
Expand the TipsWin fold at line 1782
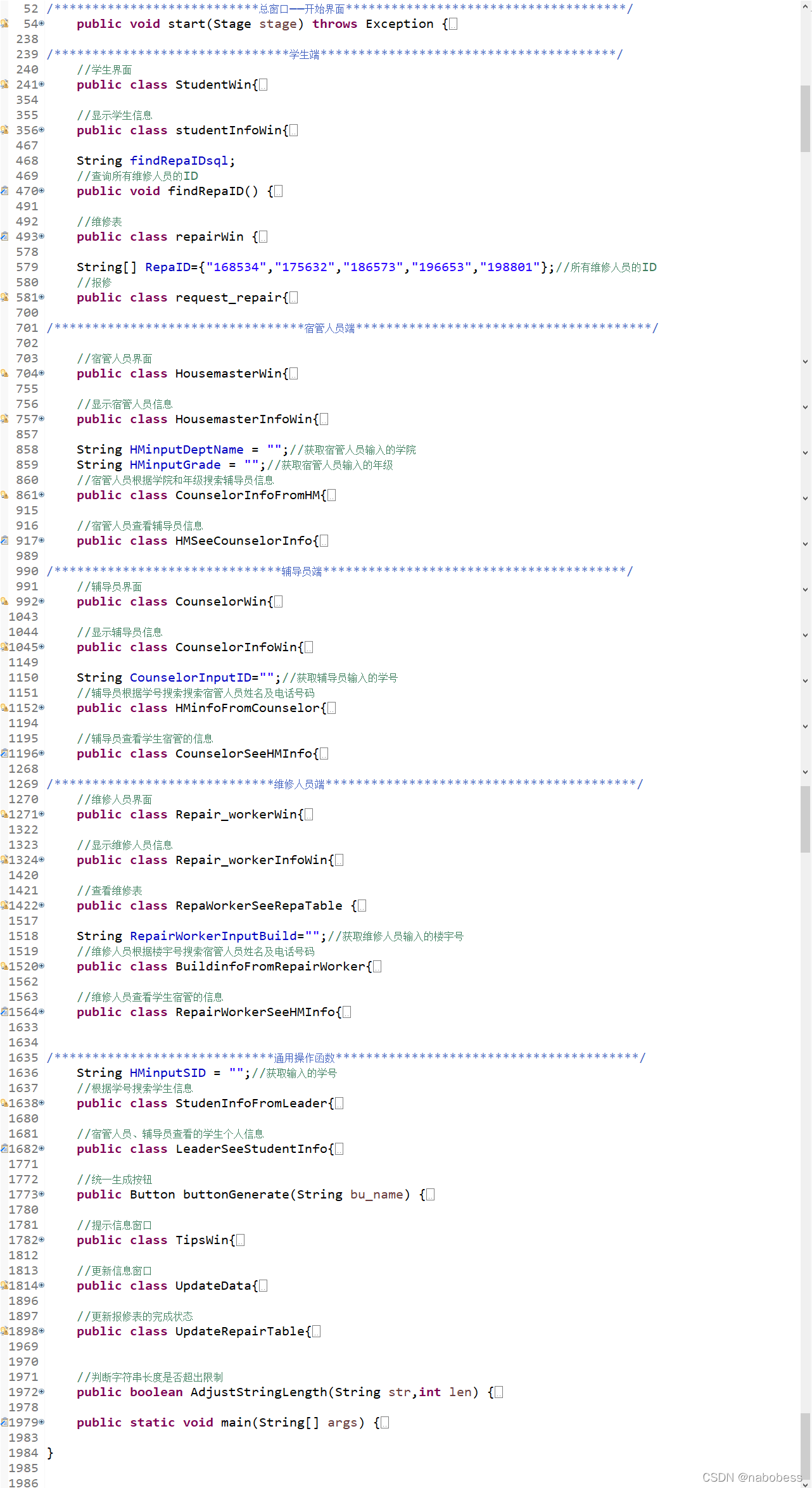[x=42, y=1240]
